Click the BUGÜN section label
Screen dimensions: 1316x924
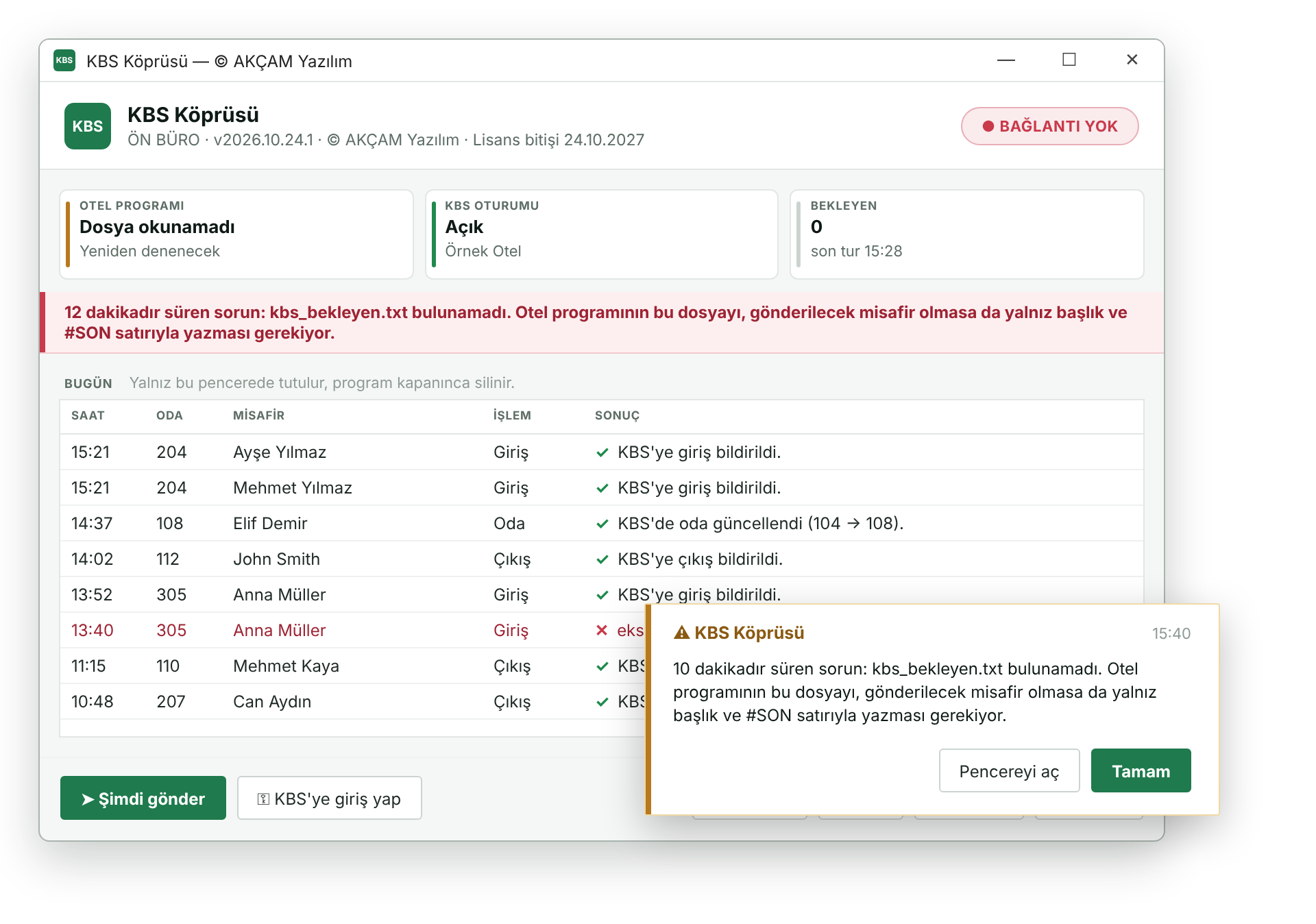tap(88, 383)
